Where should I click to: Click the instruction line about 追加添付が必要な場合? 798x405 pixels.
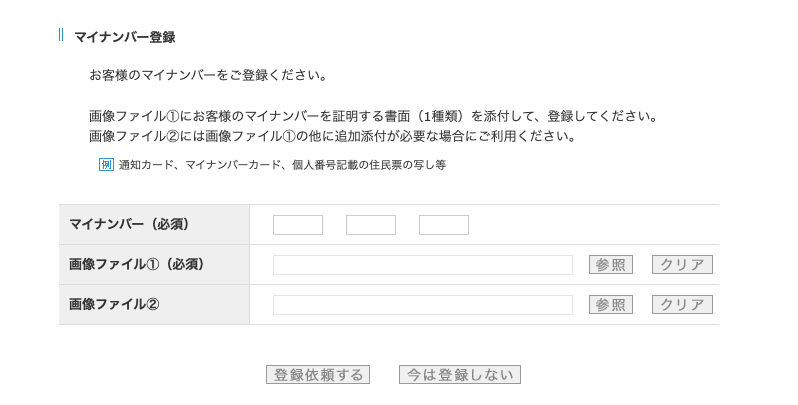click(333, 136)
